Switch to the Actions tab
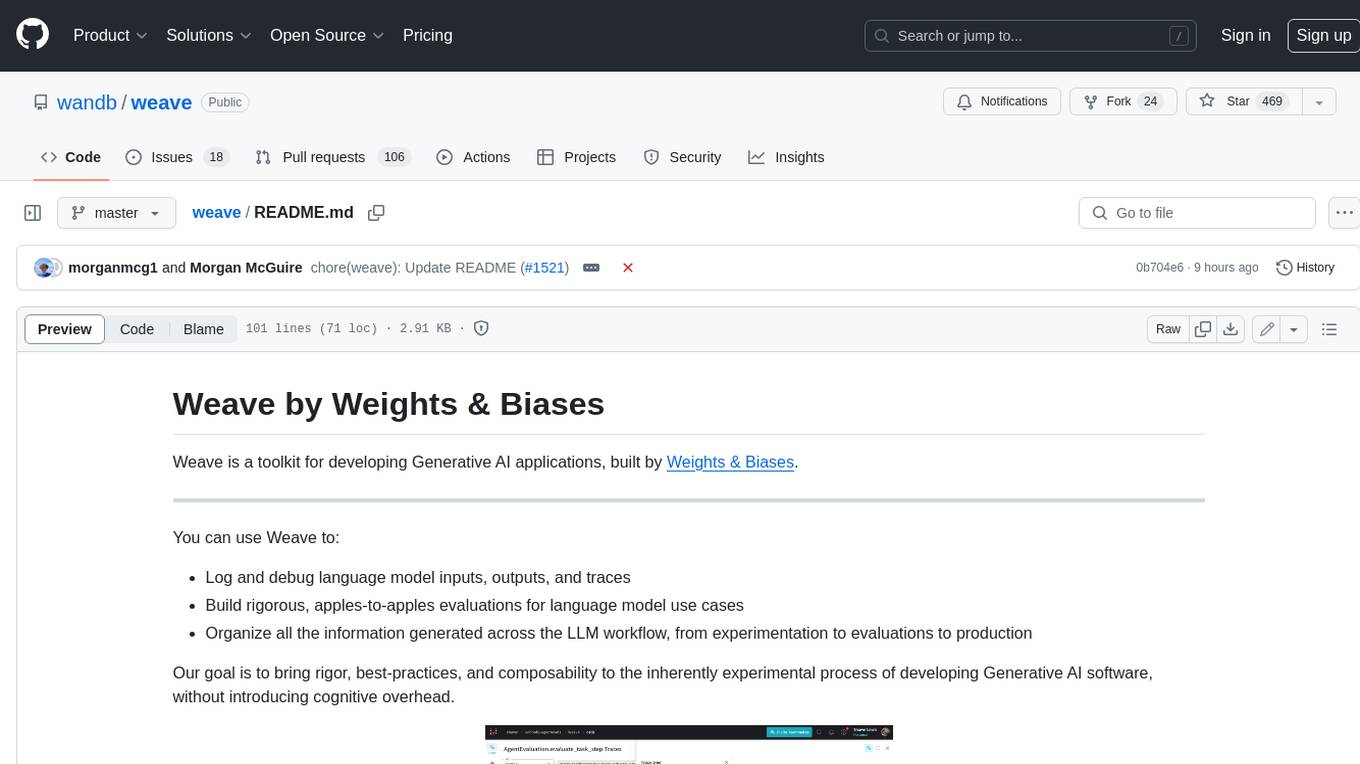1360x764 pixels. [473, 157]
